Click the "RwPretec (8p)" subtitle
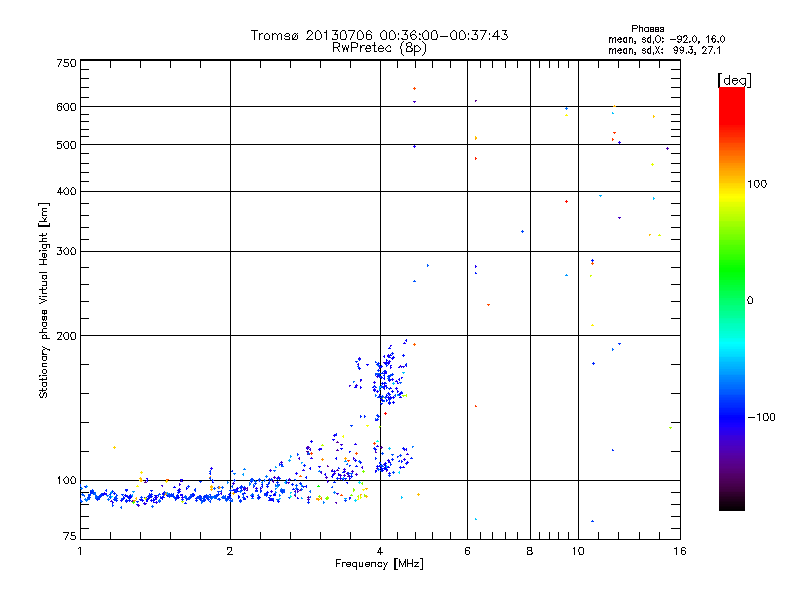This screenshot has width=800, height=600. tap(379, 48)
